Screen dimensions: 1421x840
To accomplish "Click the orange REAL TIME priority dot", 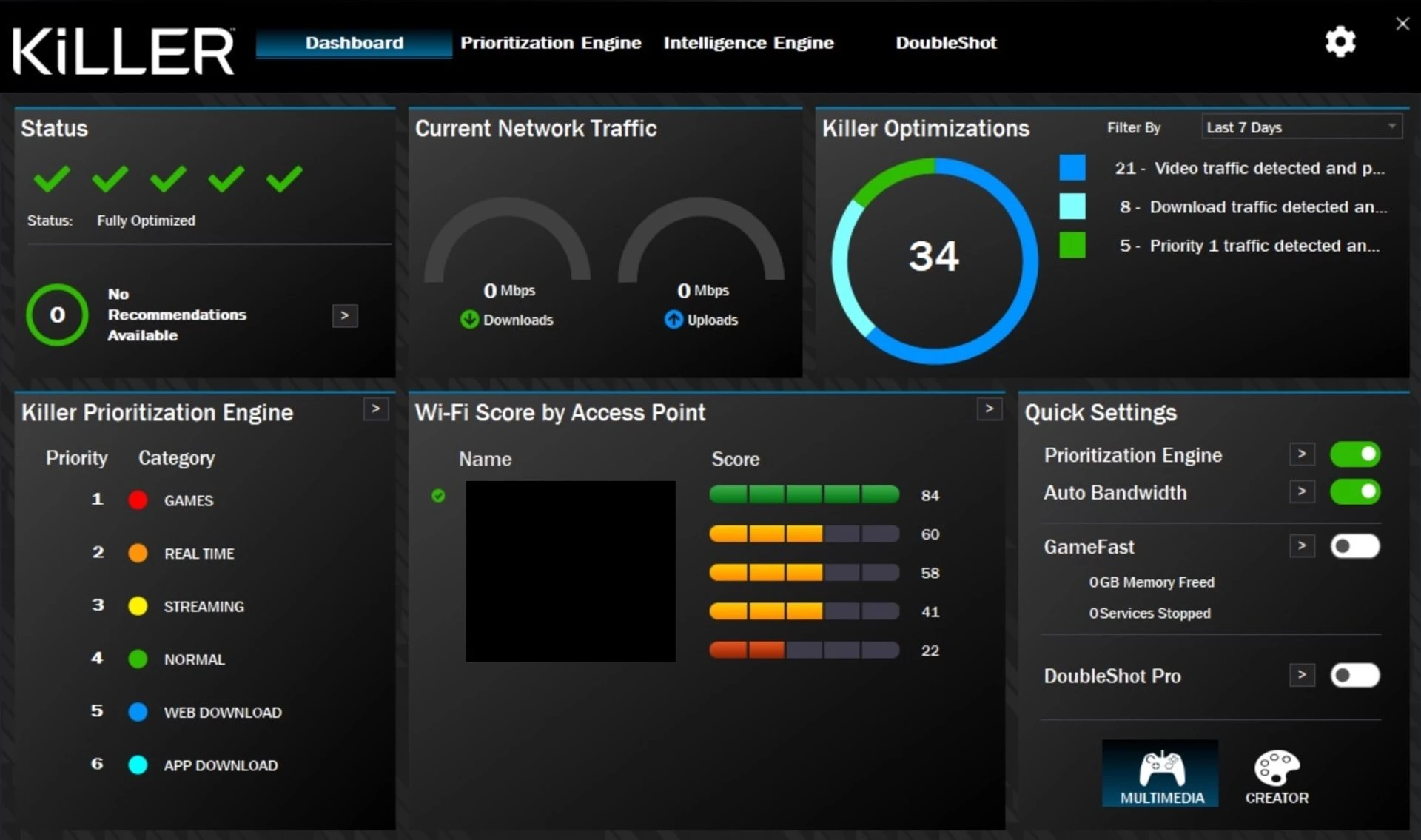I will pyautogui.click(x=138, y=553).
